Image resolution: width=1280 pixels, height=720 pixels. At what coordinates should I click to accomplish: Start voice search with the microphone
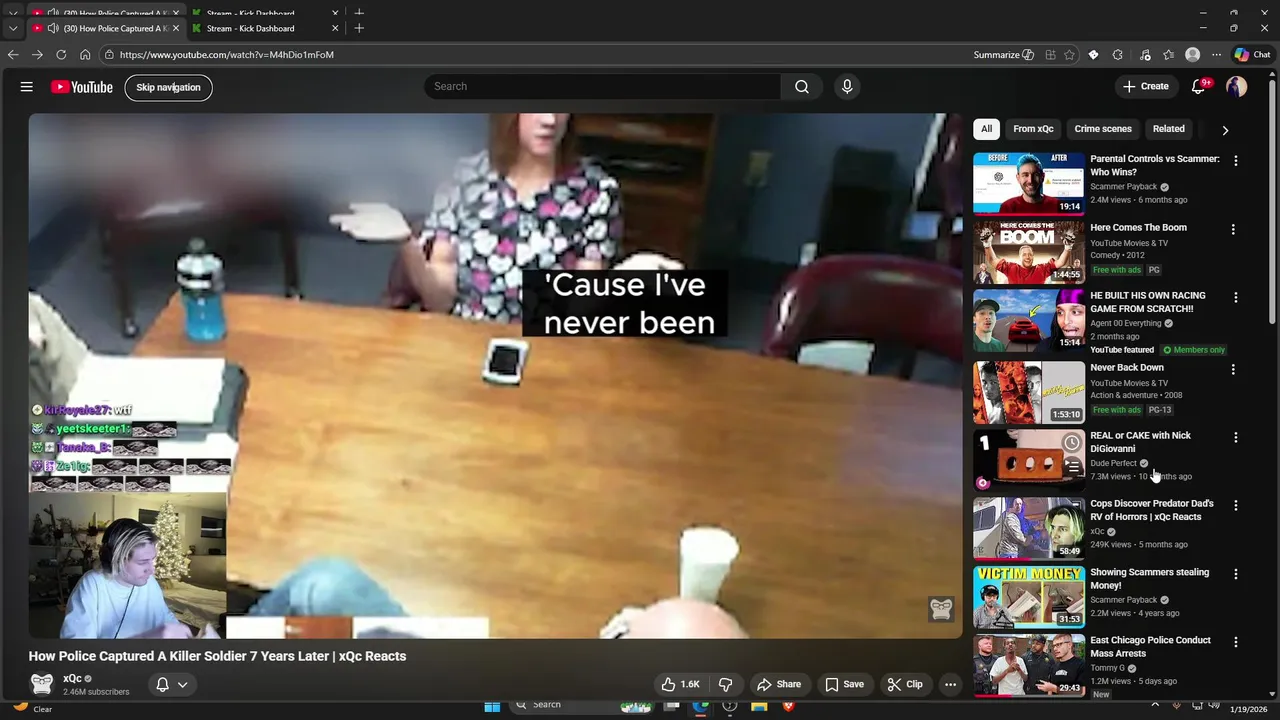pyautogui.click(x=847, y=87)
